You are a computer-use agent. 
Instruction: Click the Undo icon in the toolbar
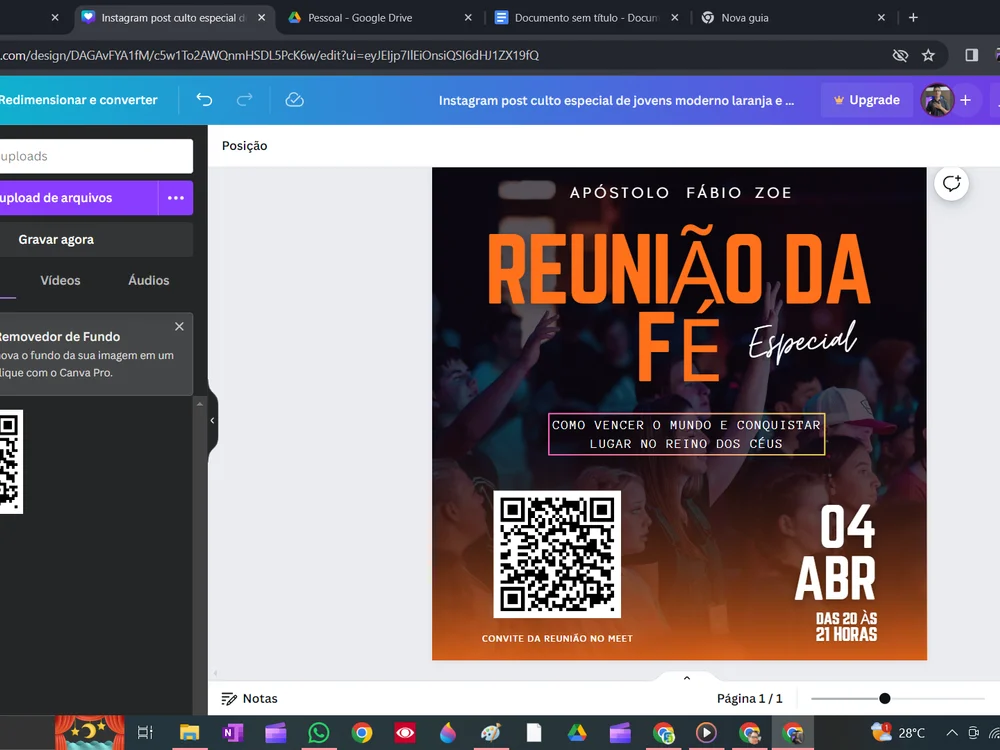pos(204,100)
